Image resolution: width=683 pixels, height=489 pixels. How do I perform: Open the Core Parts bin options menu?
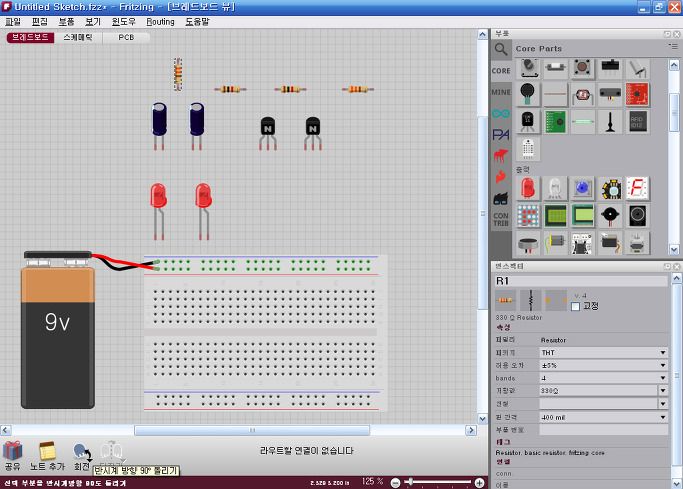673,46
